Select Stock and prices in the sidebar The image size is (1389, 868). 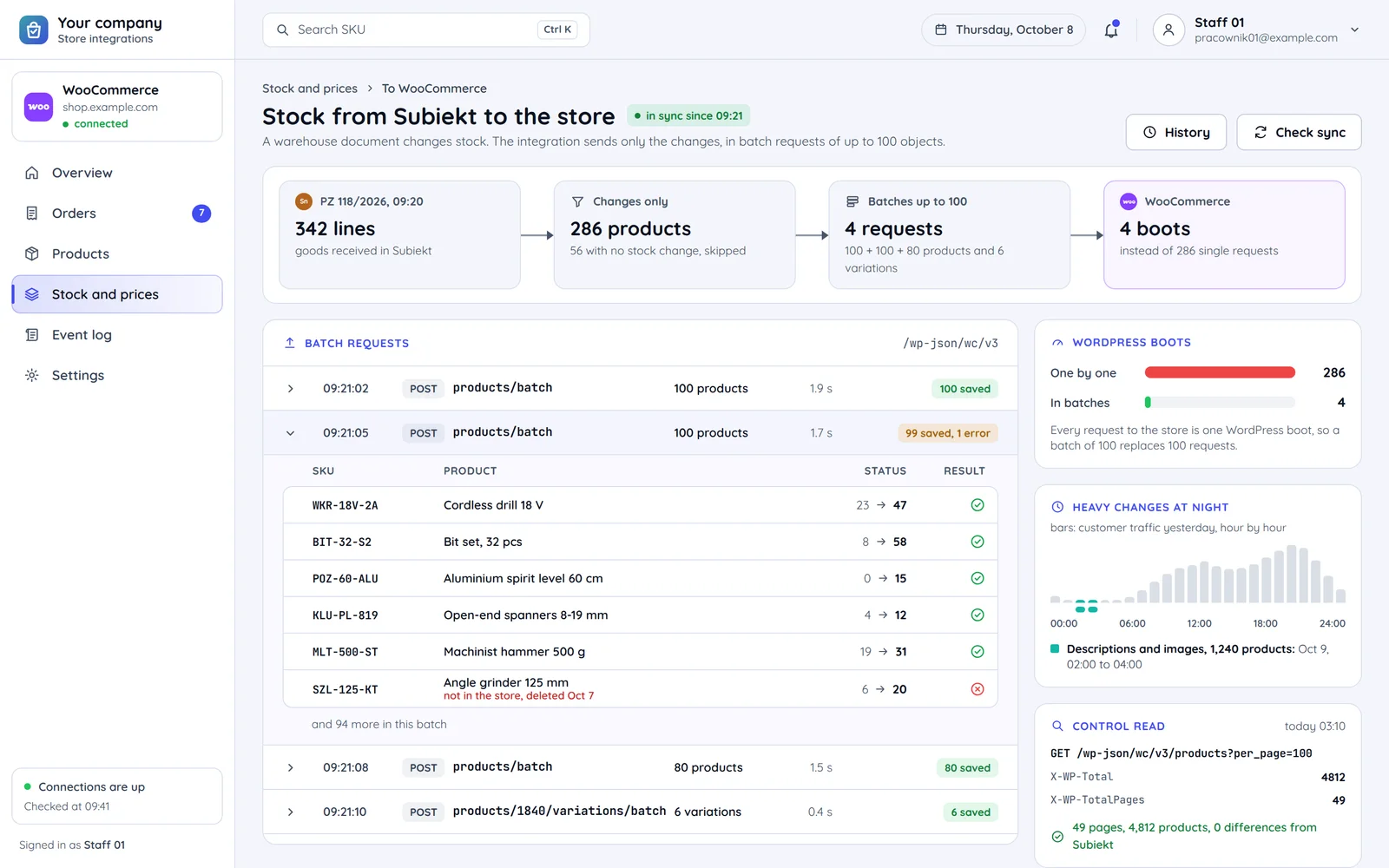click(117, 294)
